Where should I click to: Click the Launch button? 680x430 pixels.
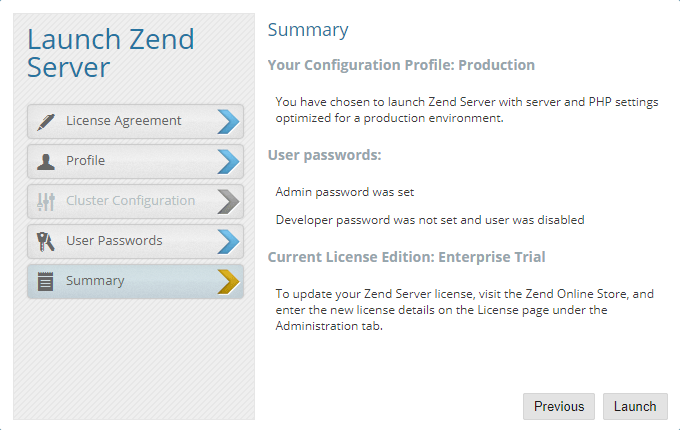pos(635,406)
